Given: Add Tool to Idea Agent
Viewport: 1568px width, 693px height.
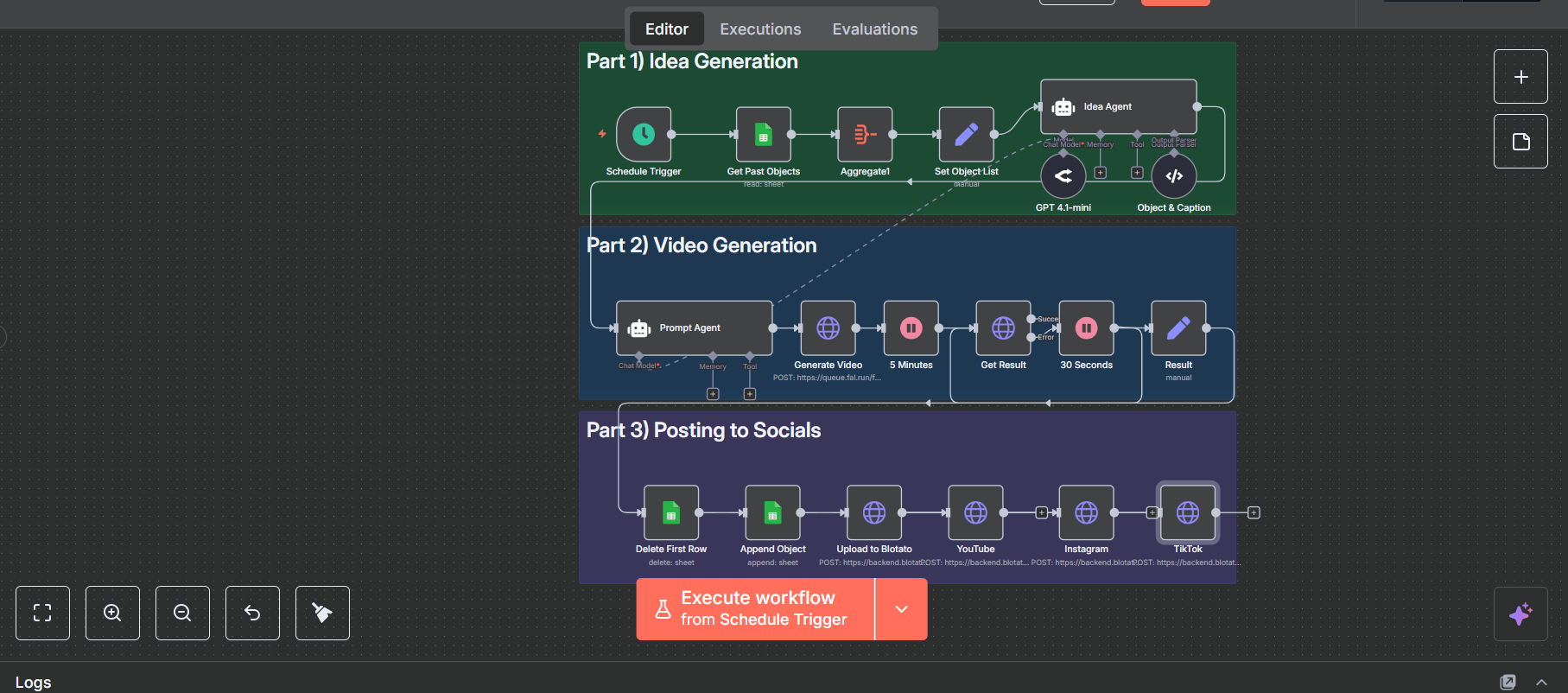Looking at the screenshot, I should [1137, 173].
